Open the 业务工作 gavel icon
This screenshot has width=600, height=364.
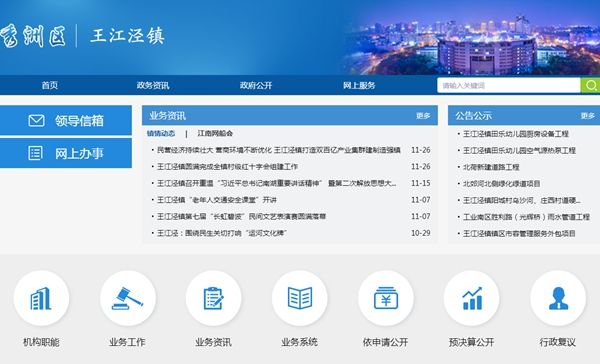(127, 298)
